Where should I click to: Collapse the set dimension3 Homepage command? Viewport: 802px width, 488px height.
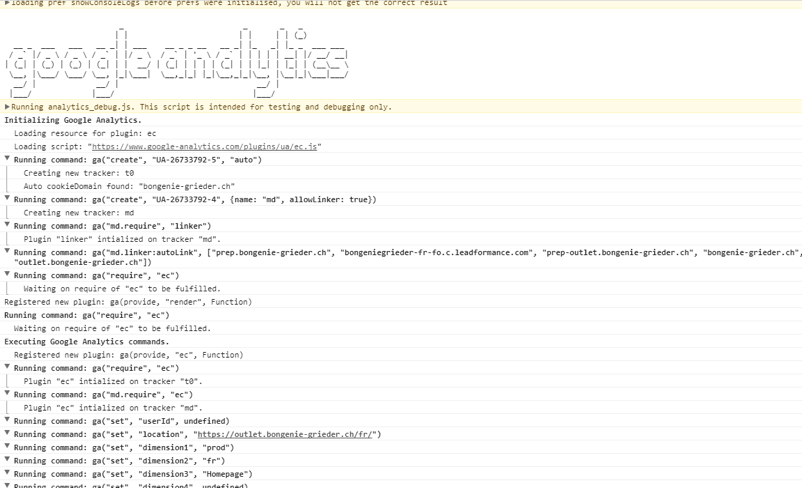pyautogui.click(x=7, y=474)
